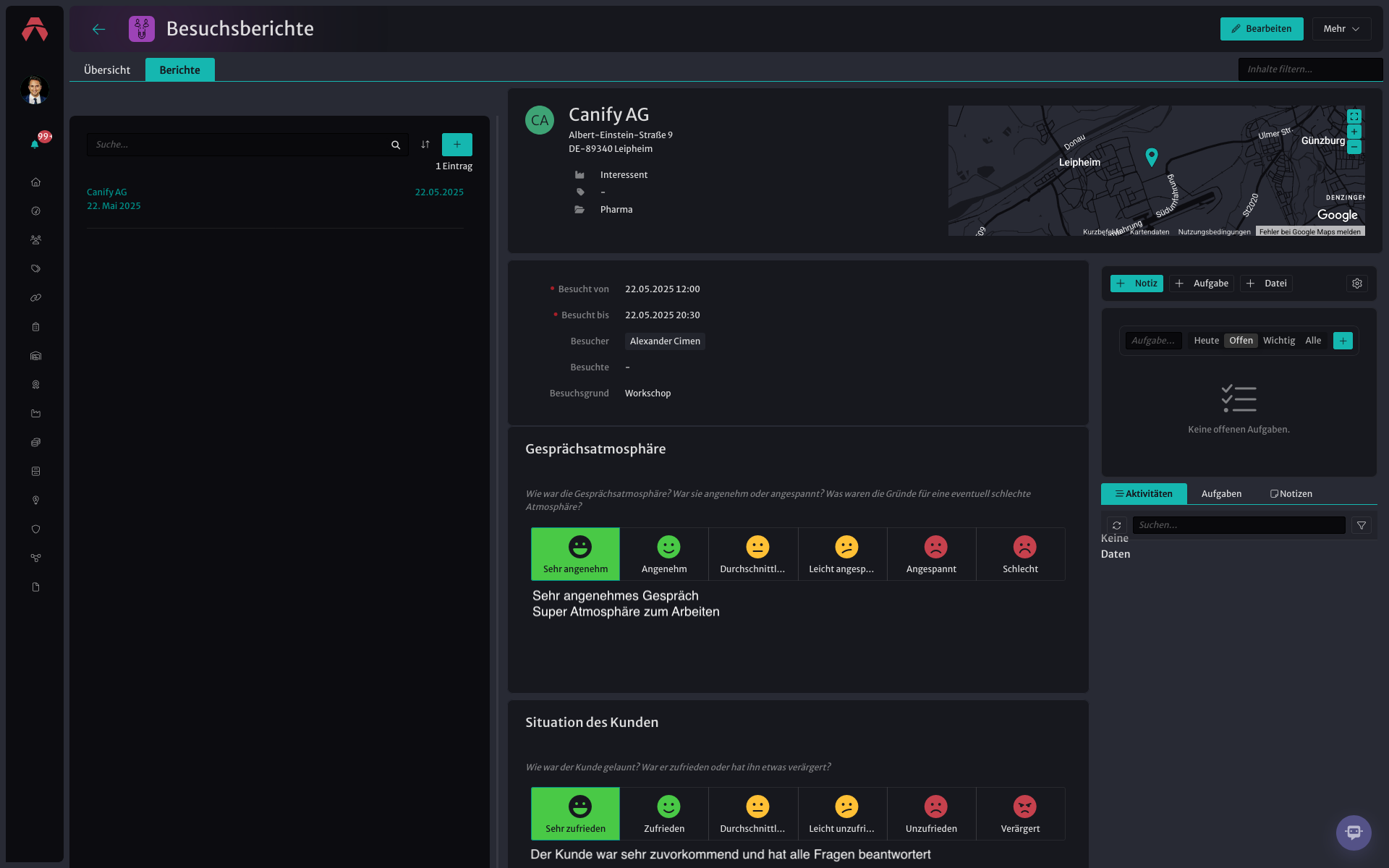
Task: Add a new Notiz
Action: coord(1137,284)
